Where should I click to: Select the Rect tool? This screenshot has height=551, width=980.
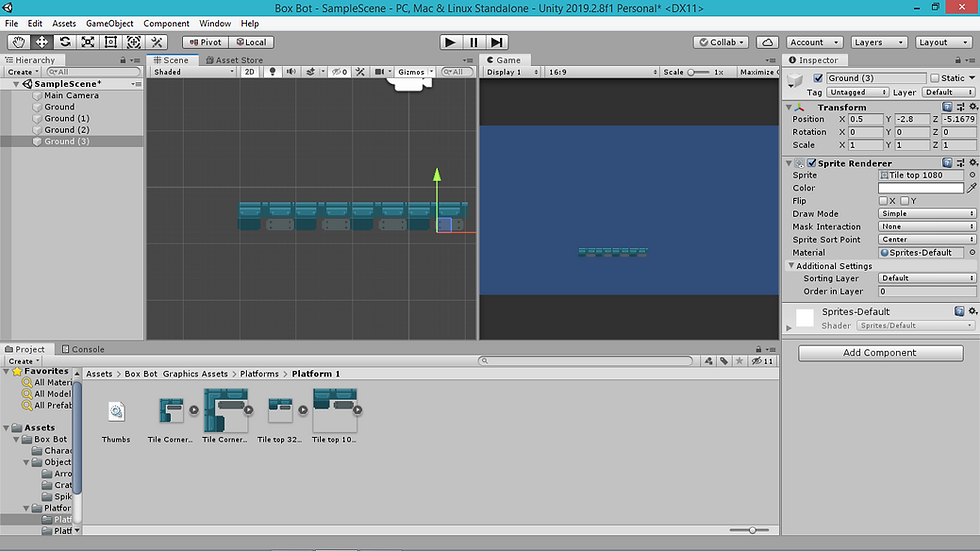tap(111, 42)
